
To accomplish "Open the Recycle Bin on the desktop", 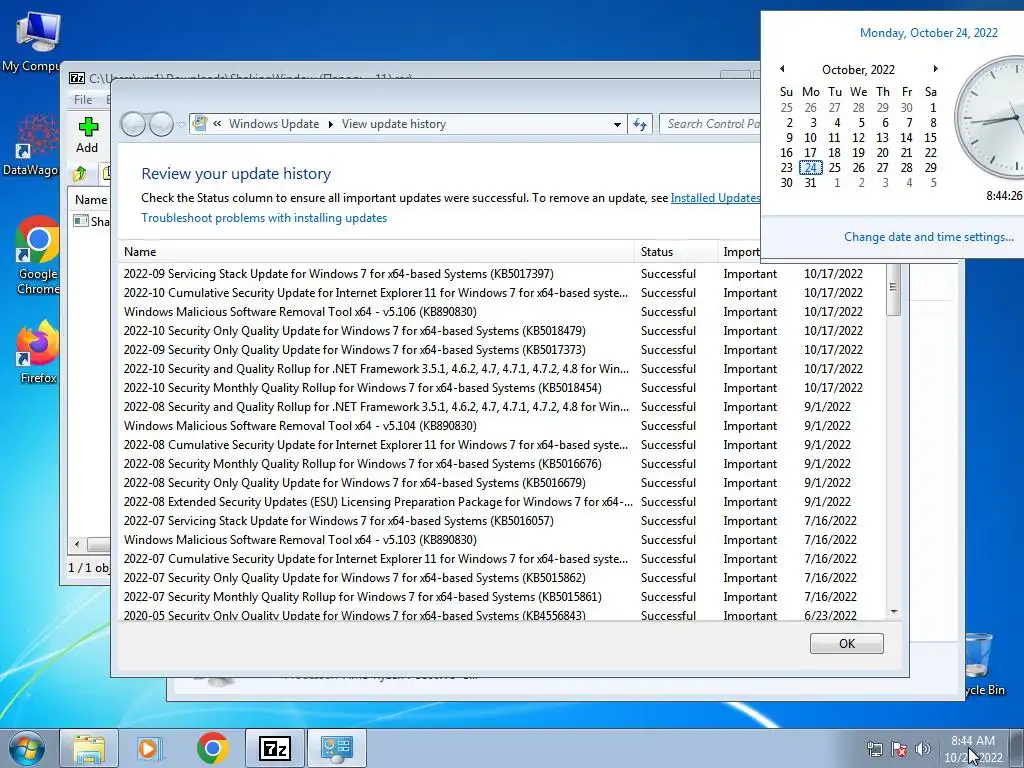I will click(x=984, y=664).
